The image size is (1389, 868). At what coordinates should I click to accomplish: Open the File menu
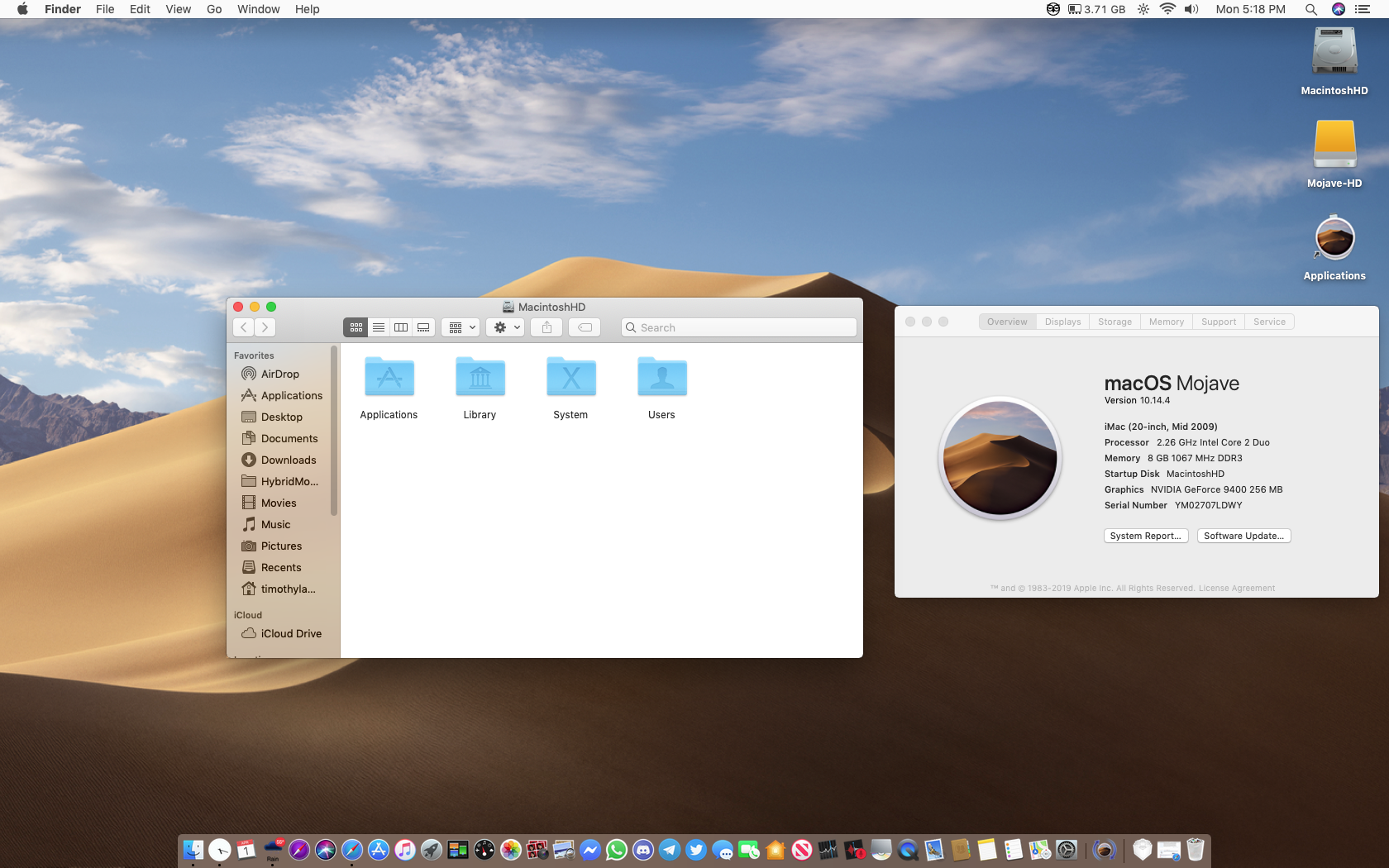click(x=105, y=9)
